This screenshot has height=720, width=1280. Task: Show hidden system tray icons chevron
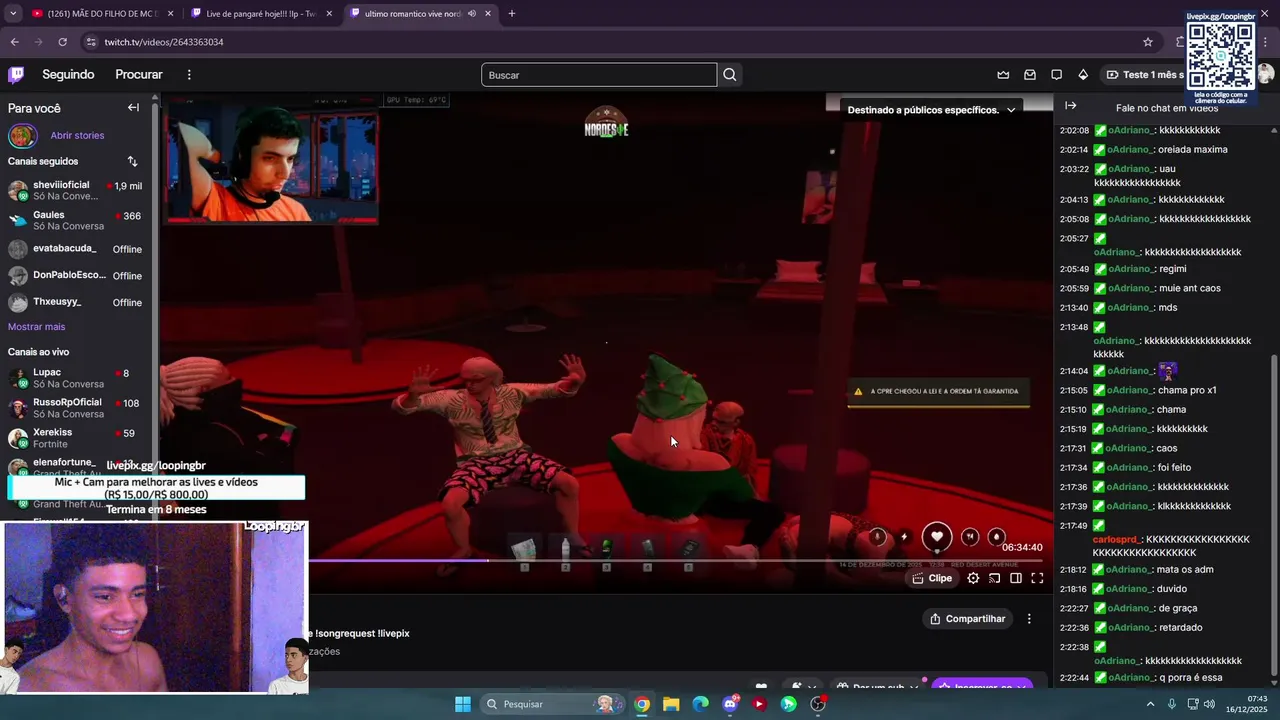coord(1149,704)
